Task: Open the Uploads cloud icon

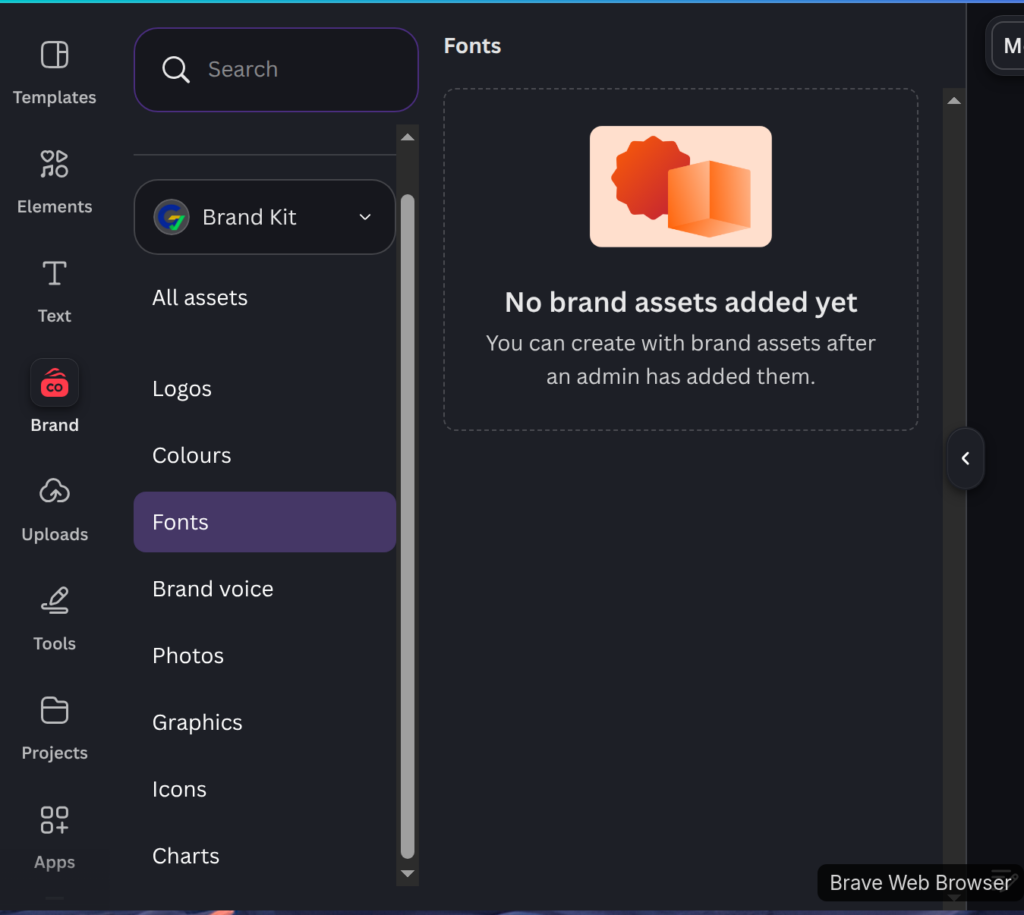Action: [x=54, y=491]
